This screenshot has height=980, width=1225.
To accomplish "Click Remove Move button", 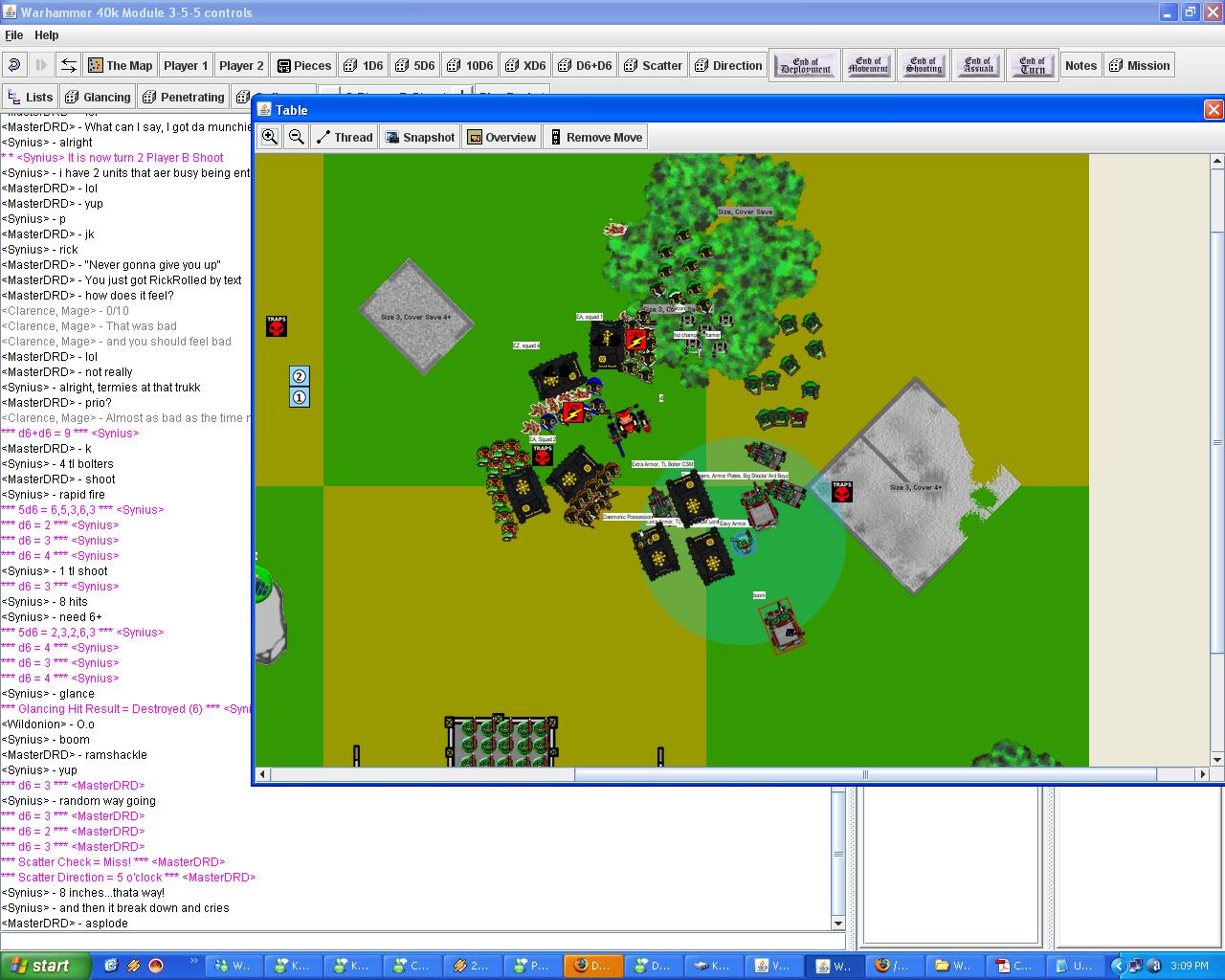I will pyautogui.click(x=595, y=137).
